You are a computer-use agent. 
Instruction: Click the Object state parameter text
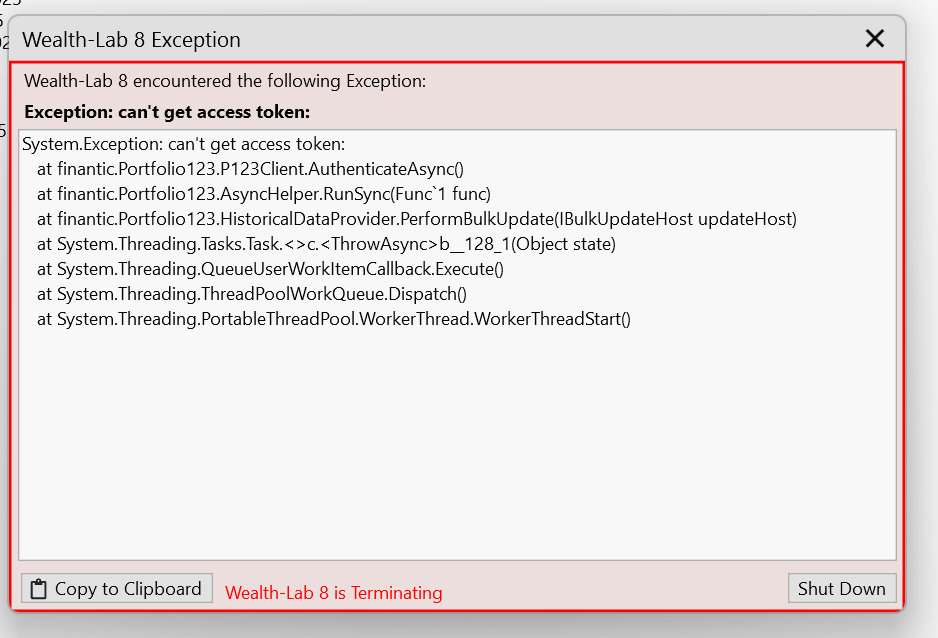(564, 244)
